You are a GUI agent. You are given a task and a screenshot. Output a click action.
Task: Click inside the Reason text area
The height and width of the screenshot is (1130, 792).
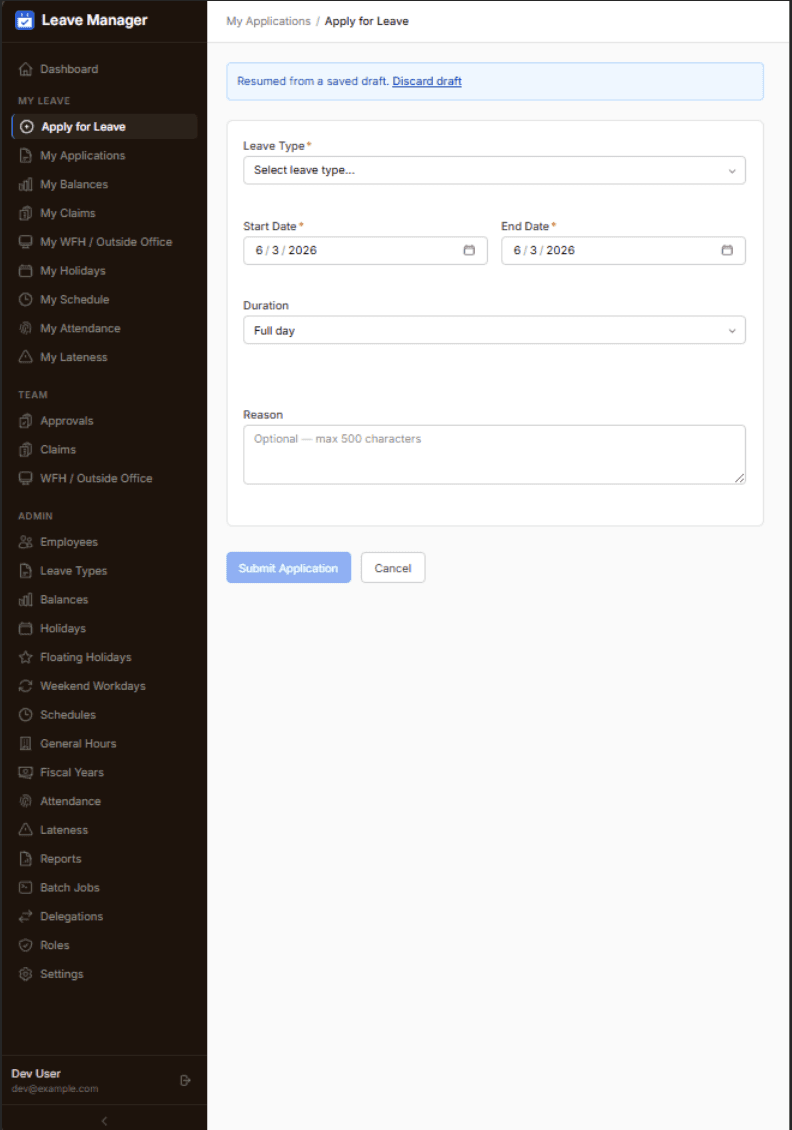[x=494, y=455]
